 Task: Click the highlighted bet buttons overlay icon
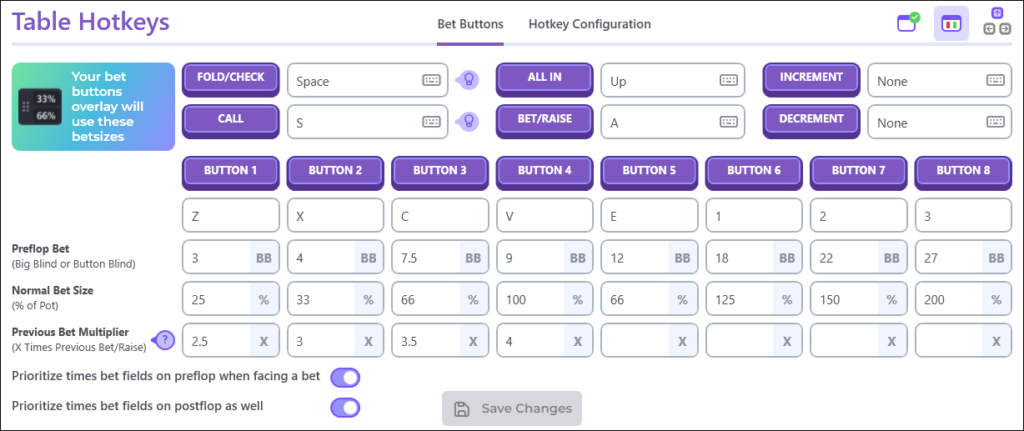coord(951,24)
